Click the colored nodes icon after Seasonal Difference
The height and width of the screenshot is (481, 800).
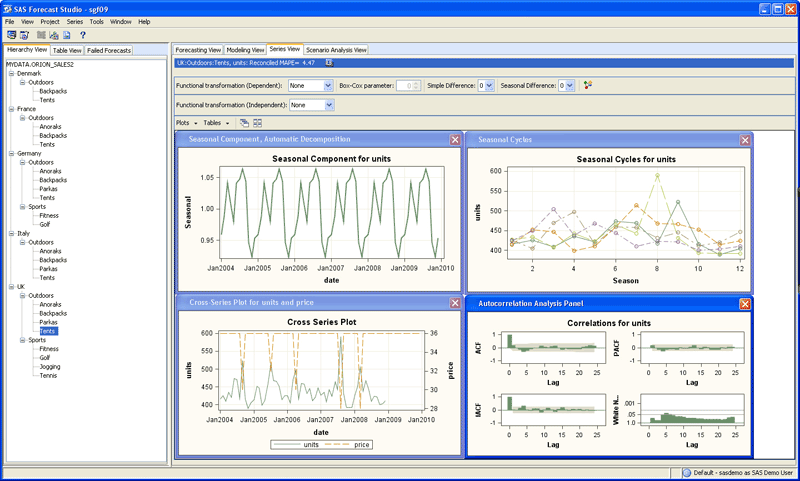point(588,85)
